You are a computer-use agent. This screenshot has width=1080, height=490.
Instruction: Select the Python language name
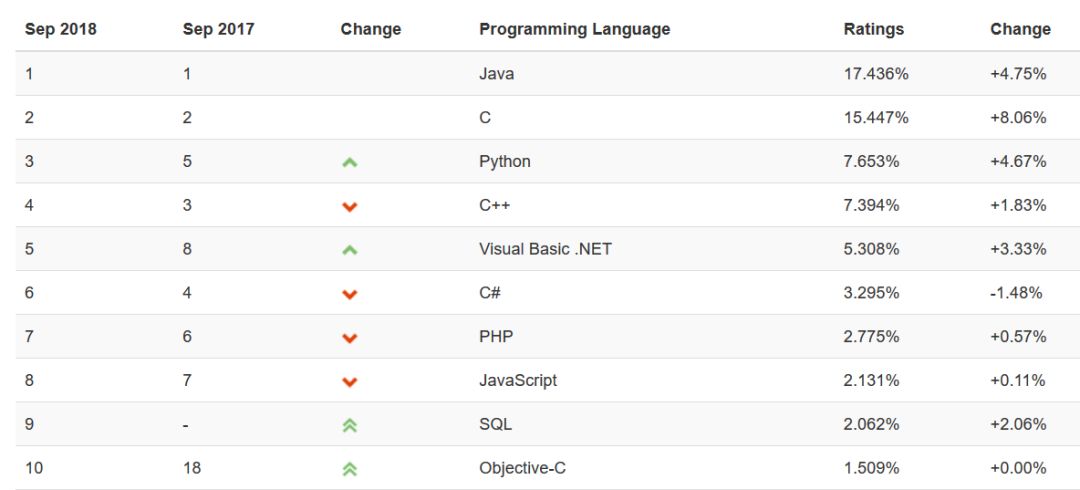click(x=505, y=161)
